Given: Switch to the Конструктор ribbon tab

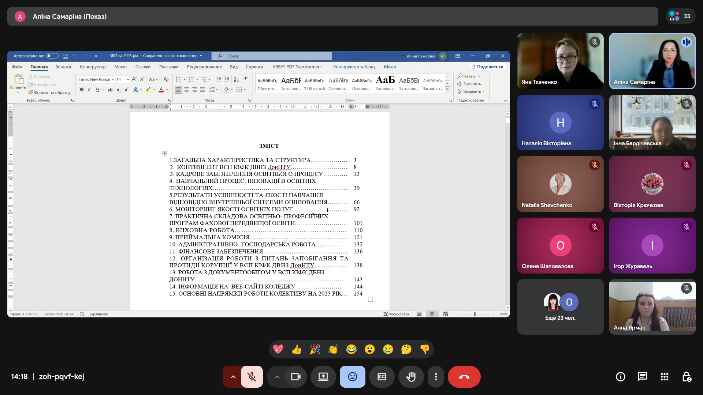Looking at the screenshot, I should coord(93,67).
